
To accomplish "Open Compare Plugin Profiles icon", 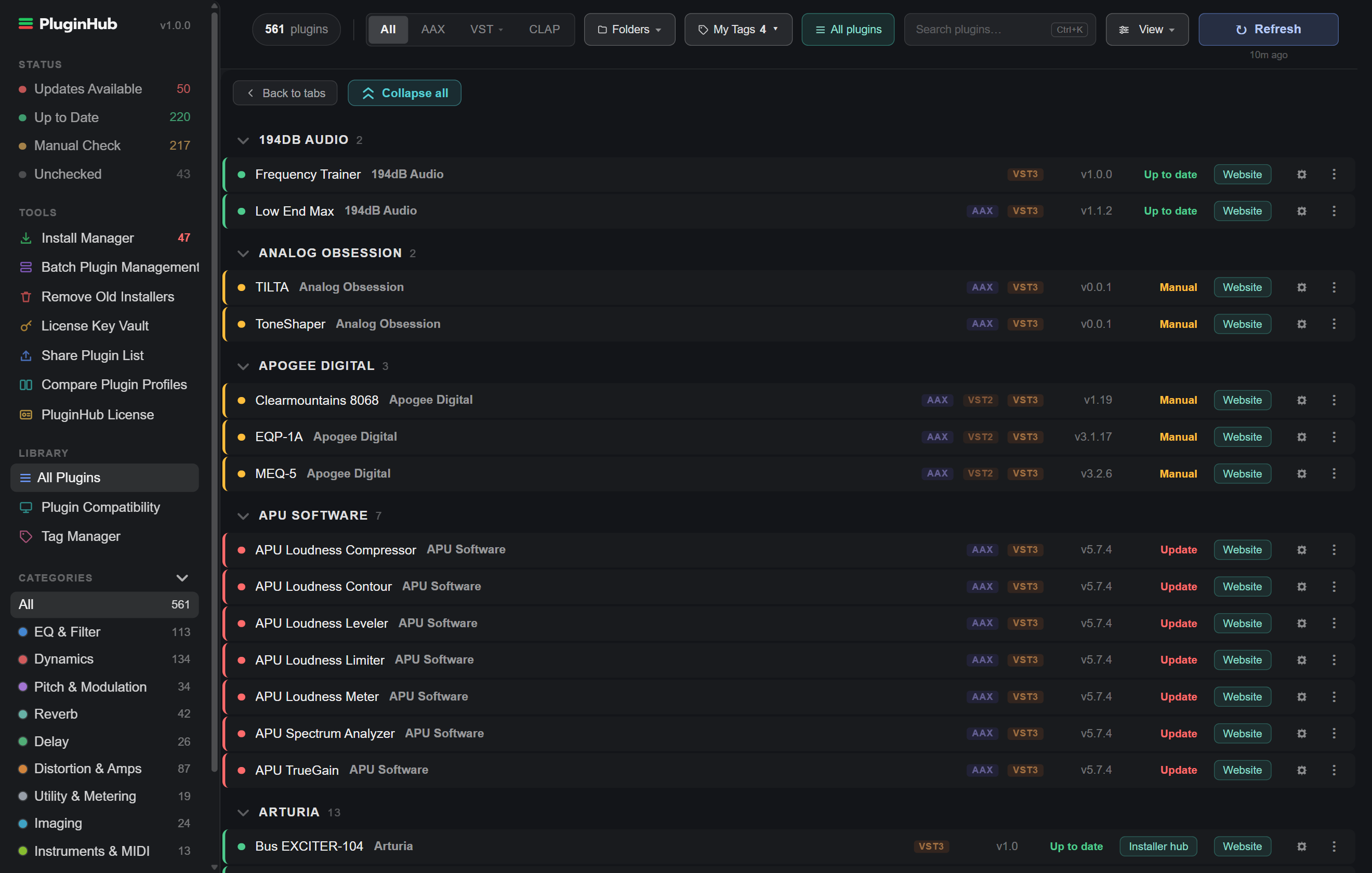I will coord(25,385).
